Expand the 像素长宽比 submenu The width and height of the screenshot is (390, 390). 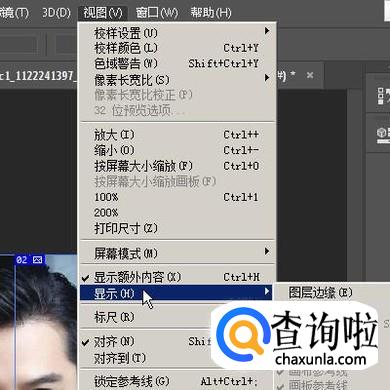tap(176, 80)
